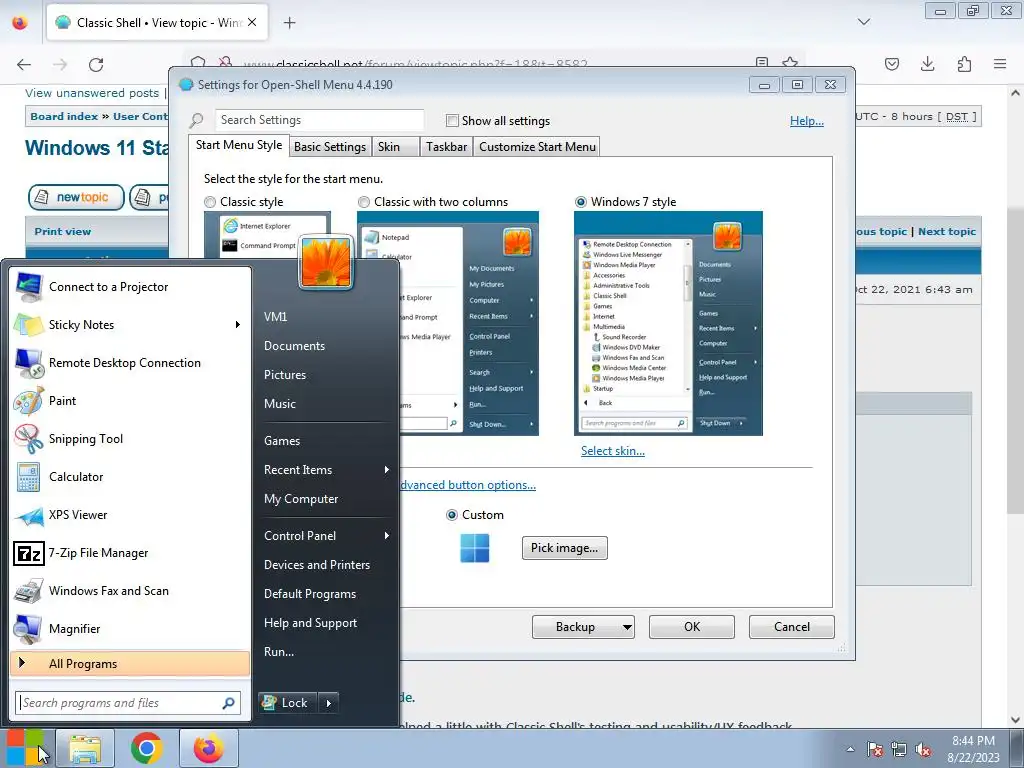Cancel the Open-Shell settings dialog
The height and width of the screenshot is (768, 1024).
click(x=792, y=627)
